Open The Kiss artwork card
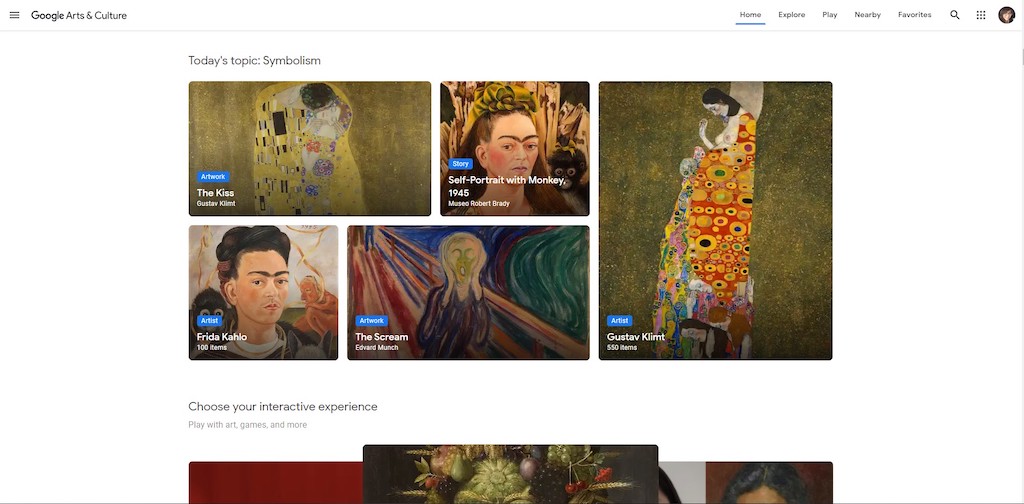The image size is (1024, 504). pos(309,140)
